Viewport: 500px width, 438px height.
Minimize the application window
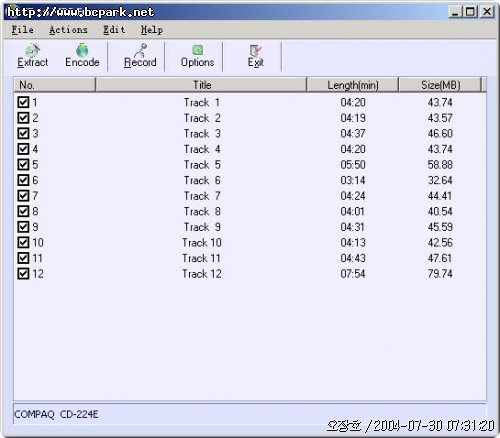[x=455, y=12]
